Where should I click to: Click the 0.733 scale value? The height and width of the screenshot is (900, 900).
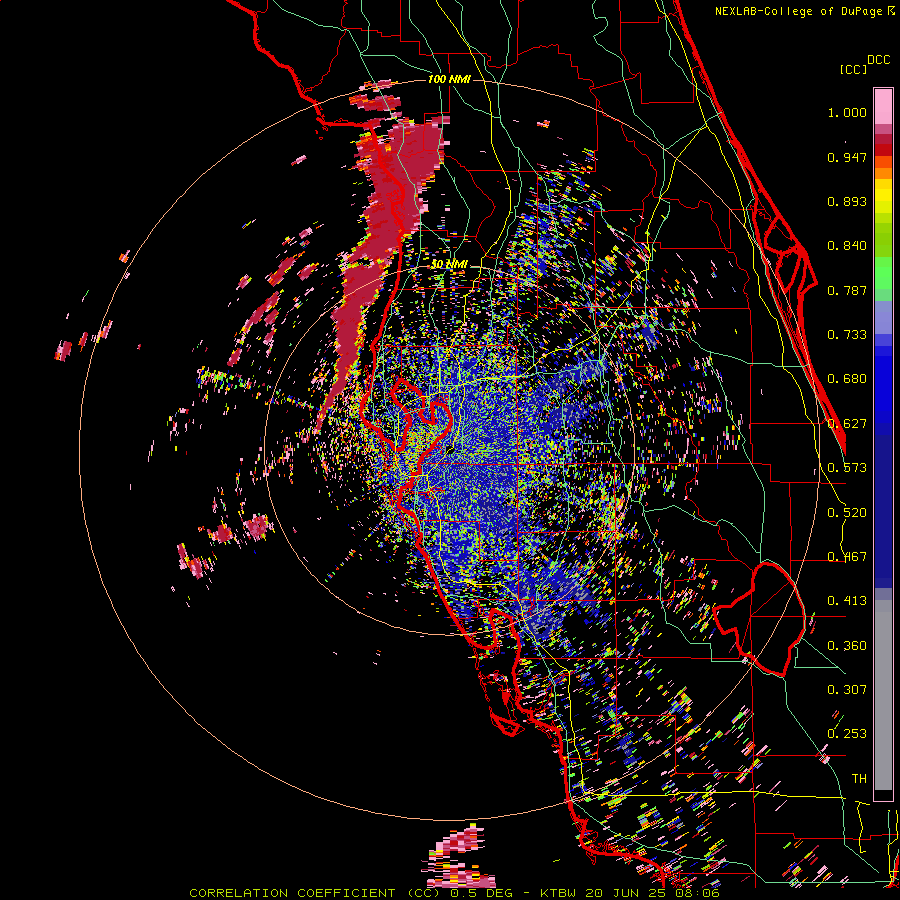[x=847, y=335]
